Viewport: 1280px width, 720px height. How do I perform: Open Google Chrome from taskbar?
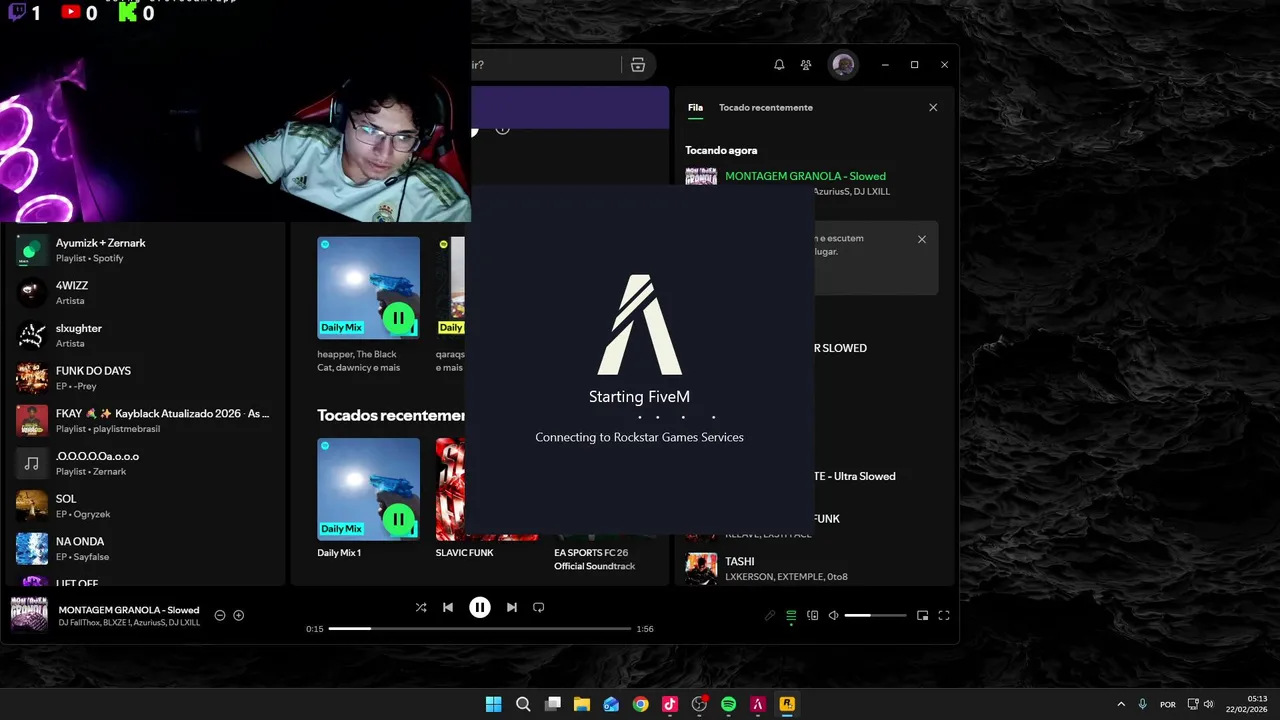click(641, 704)
